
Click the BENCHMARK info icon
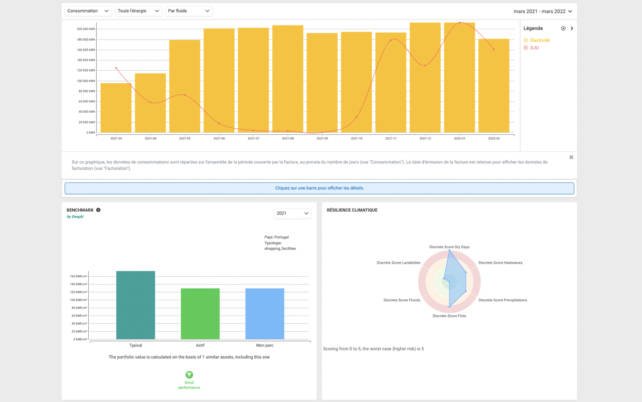pyautogui.click(x=98, y=210)
